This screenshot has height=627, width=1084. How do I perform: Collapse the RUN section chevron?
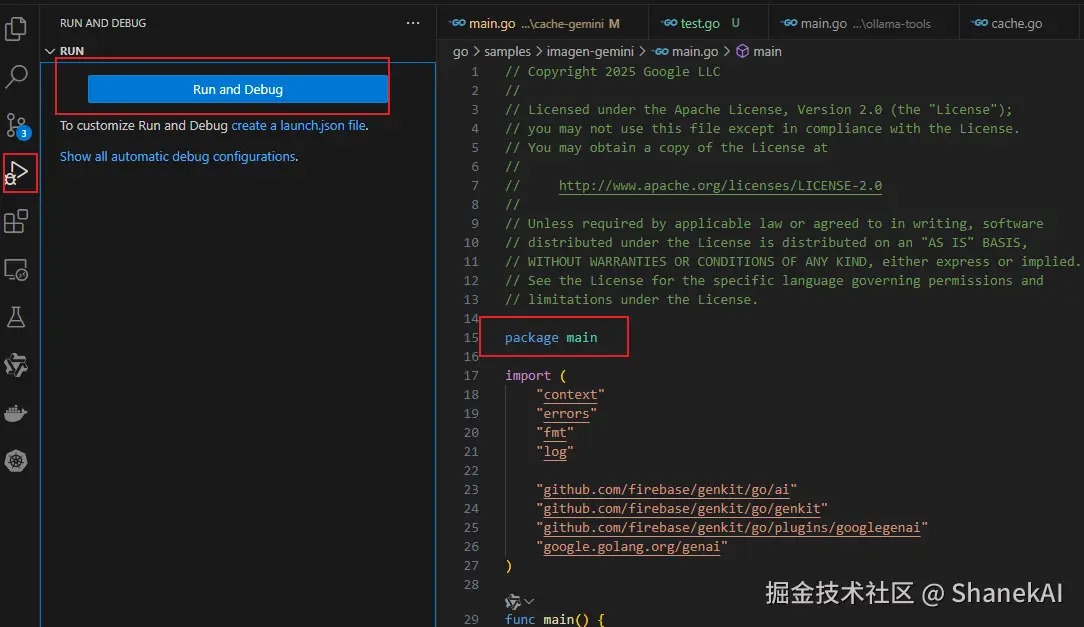50,51
